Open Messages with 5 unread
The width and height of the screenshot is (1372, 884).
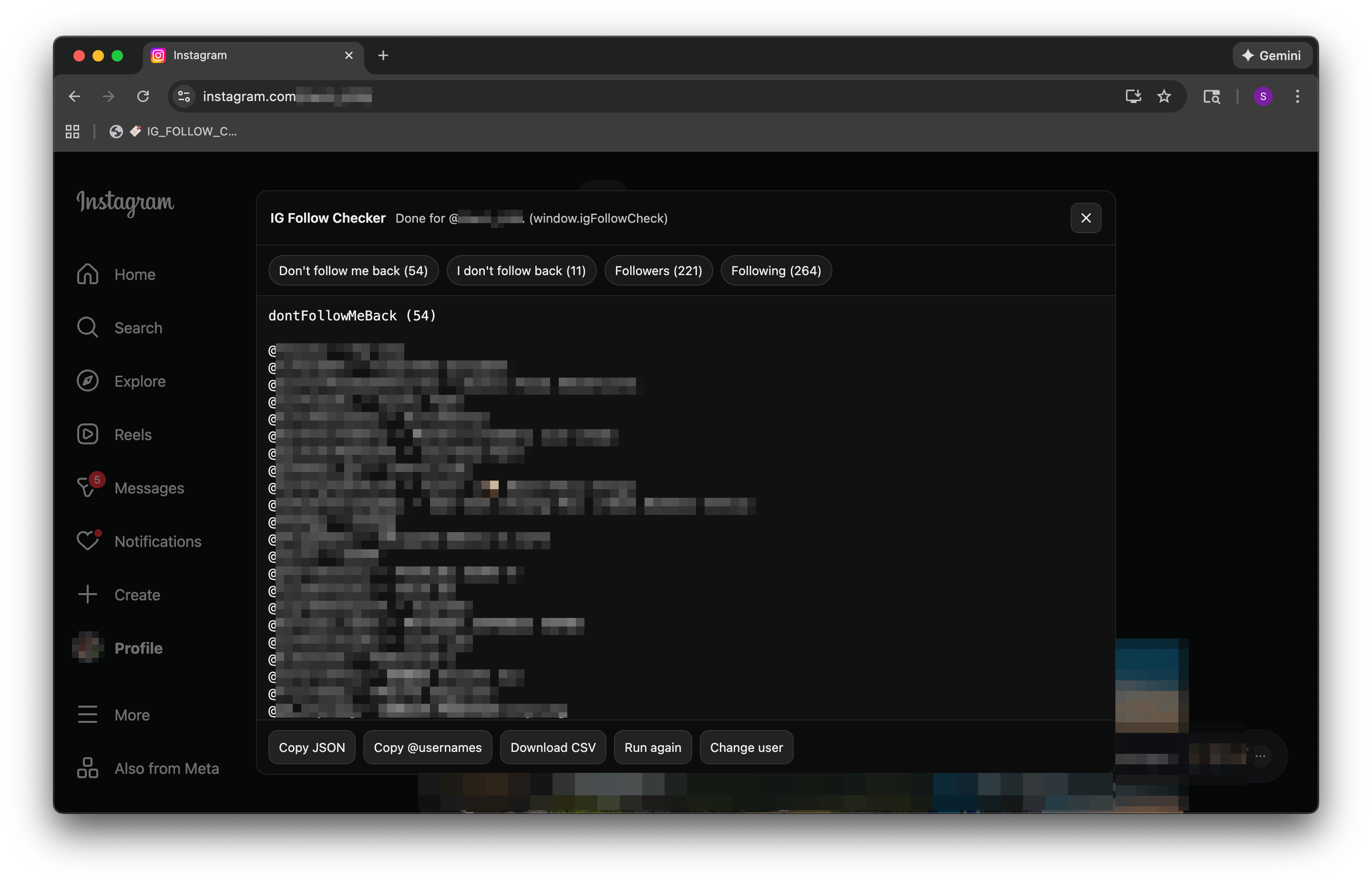tap(149, 487)
